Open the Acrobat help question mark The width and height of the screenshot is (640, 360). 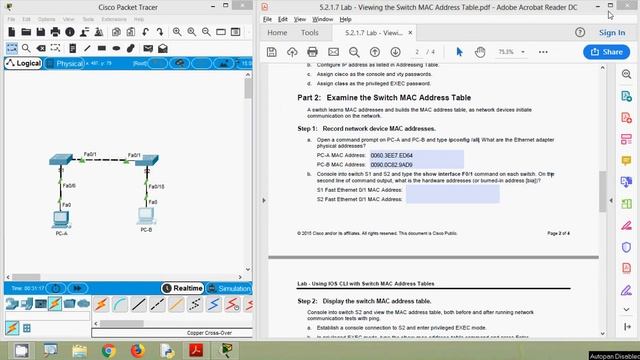[580, 33]
